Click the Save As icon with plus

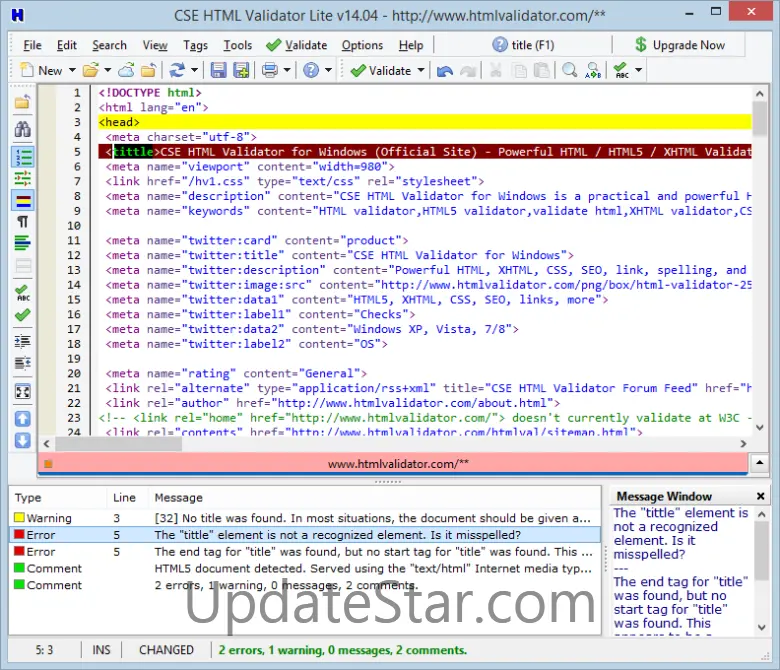tap(241, 71)
